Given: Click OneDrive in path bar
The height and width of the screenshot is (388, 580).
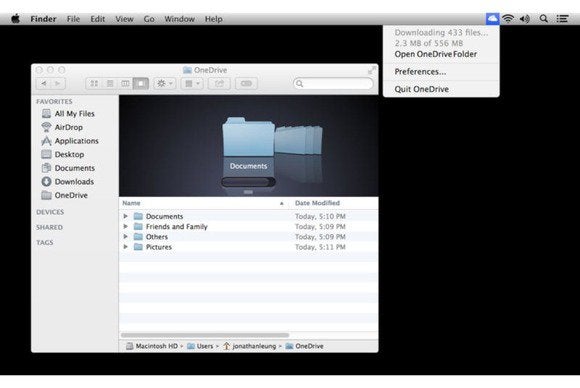Looking at the screenshot, I should pos(309,346).
